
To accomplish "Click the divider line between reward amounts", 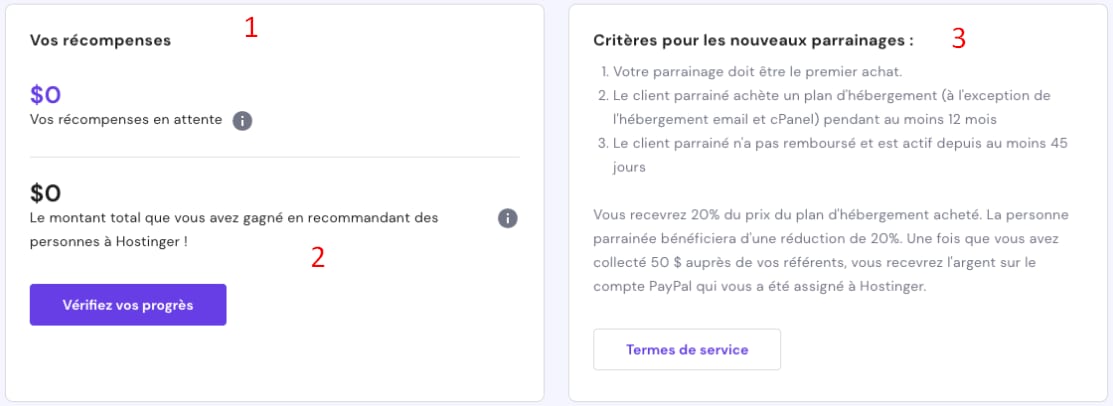I will click(x=275, y=157).
